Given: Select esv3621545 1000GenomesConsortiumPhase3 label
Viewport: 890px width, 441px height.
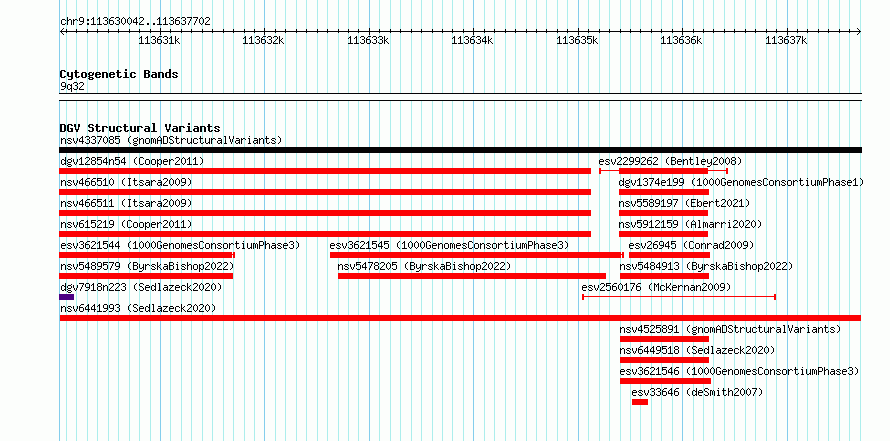Looking at the screenshot, I should [x=449, y=245].
